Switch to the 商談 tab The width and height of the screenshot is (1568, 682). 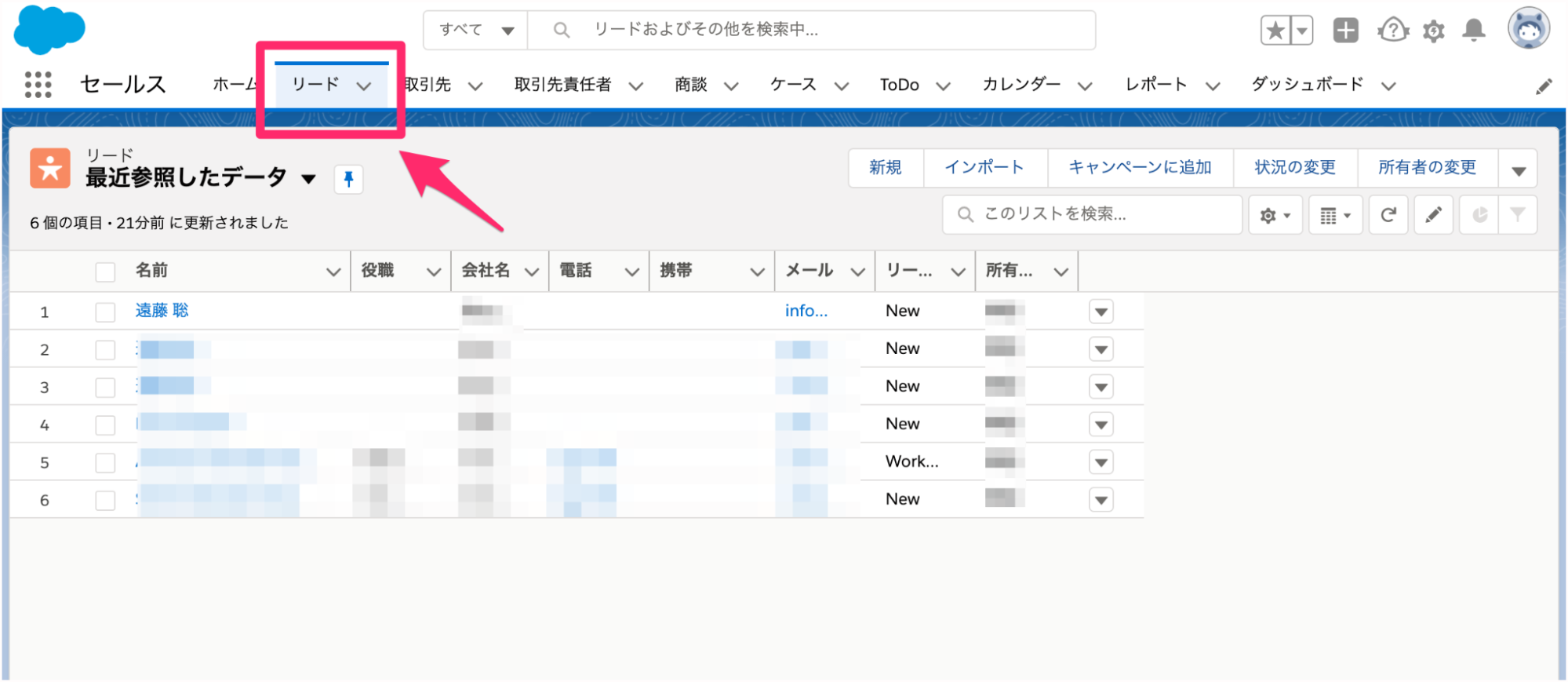(691, 85)
